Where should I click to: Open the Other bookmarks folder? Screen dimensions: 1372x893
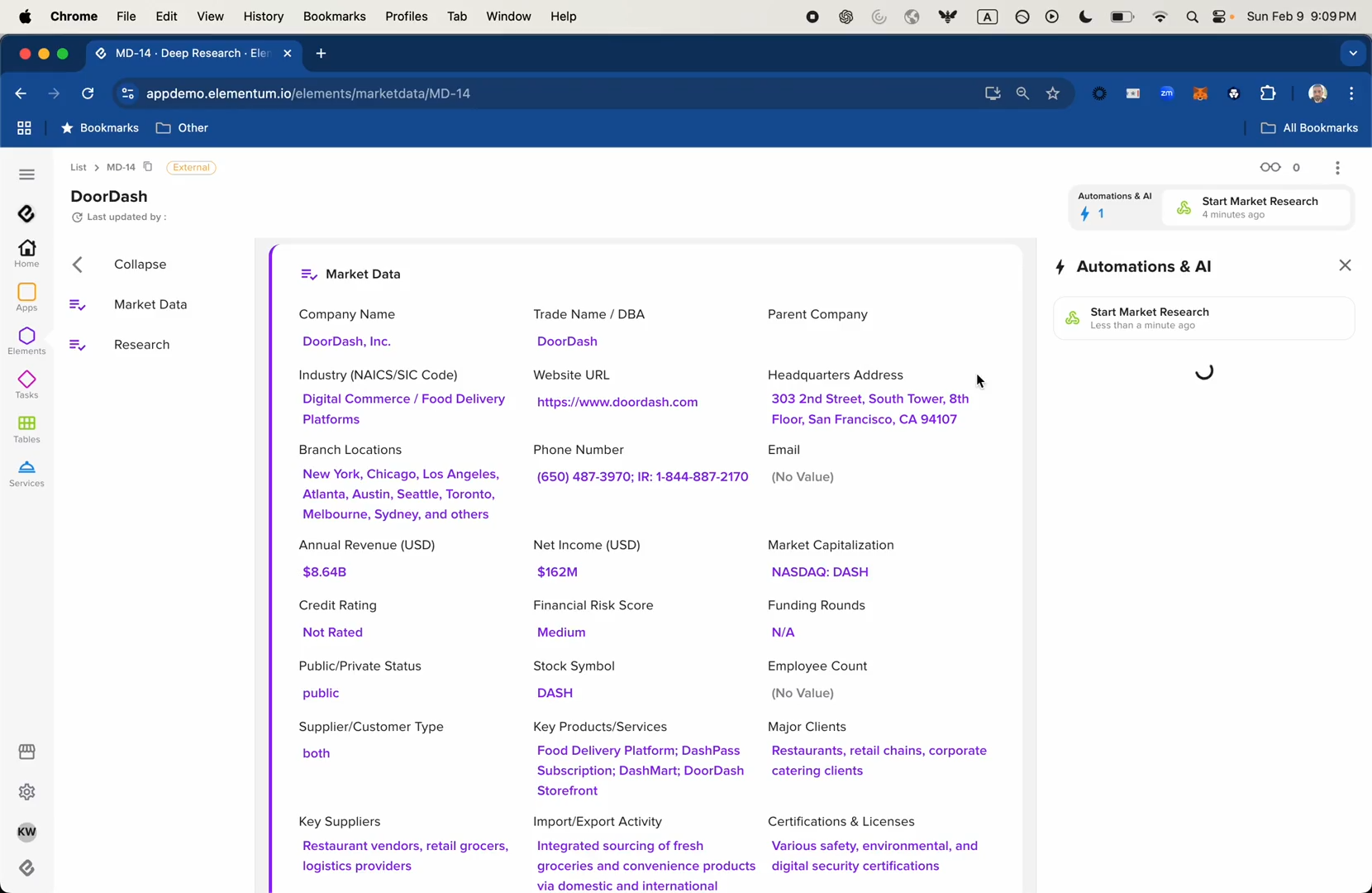(182, 128)
